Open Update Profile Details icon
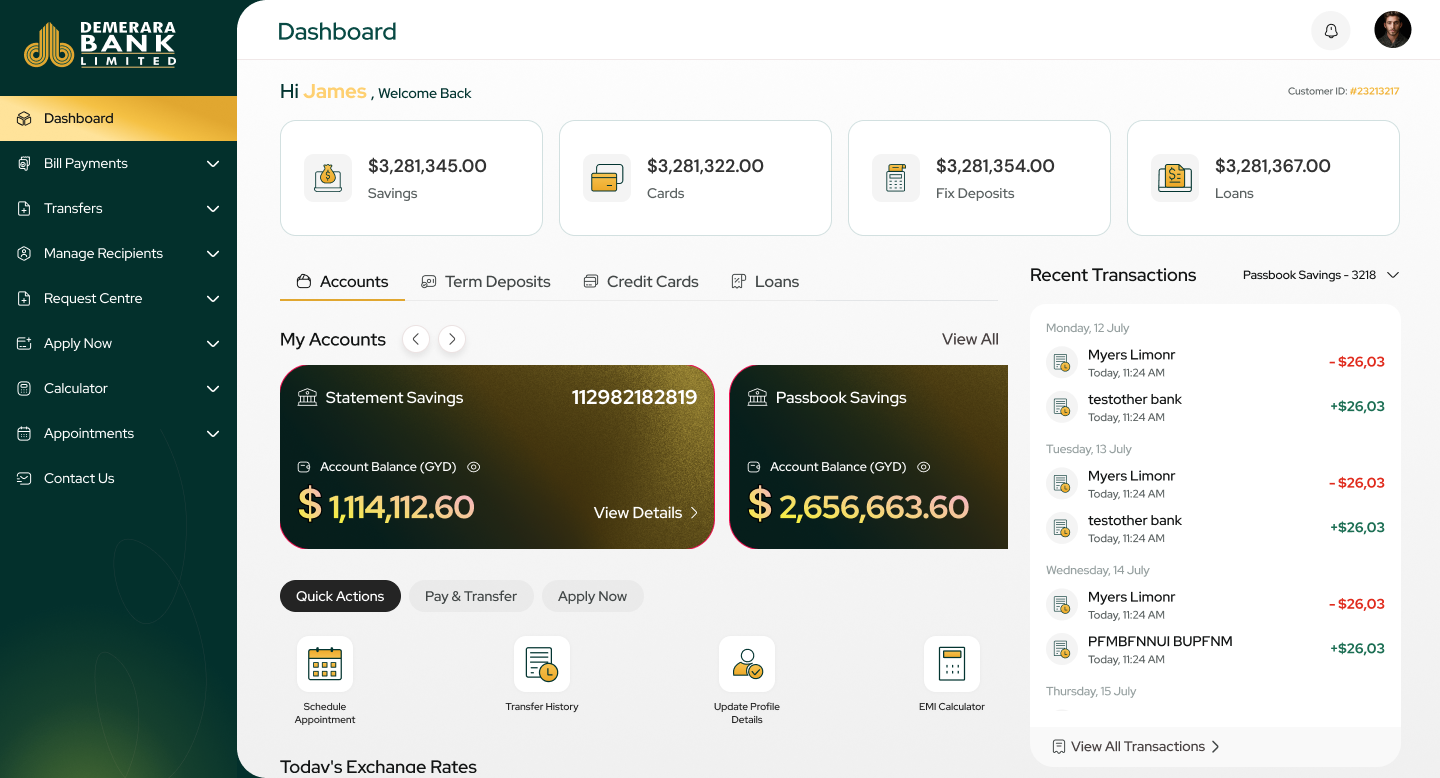This screenshot has width=1440, height=778. click(x=747, y=664)
